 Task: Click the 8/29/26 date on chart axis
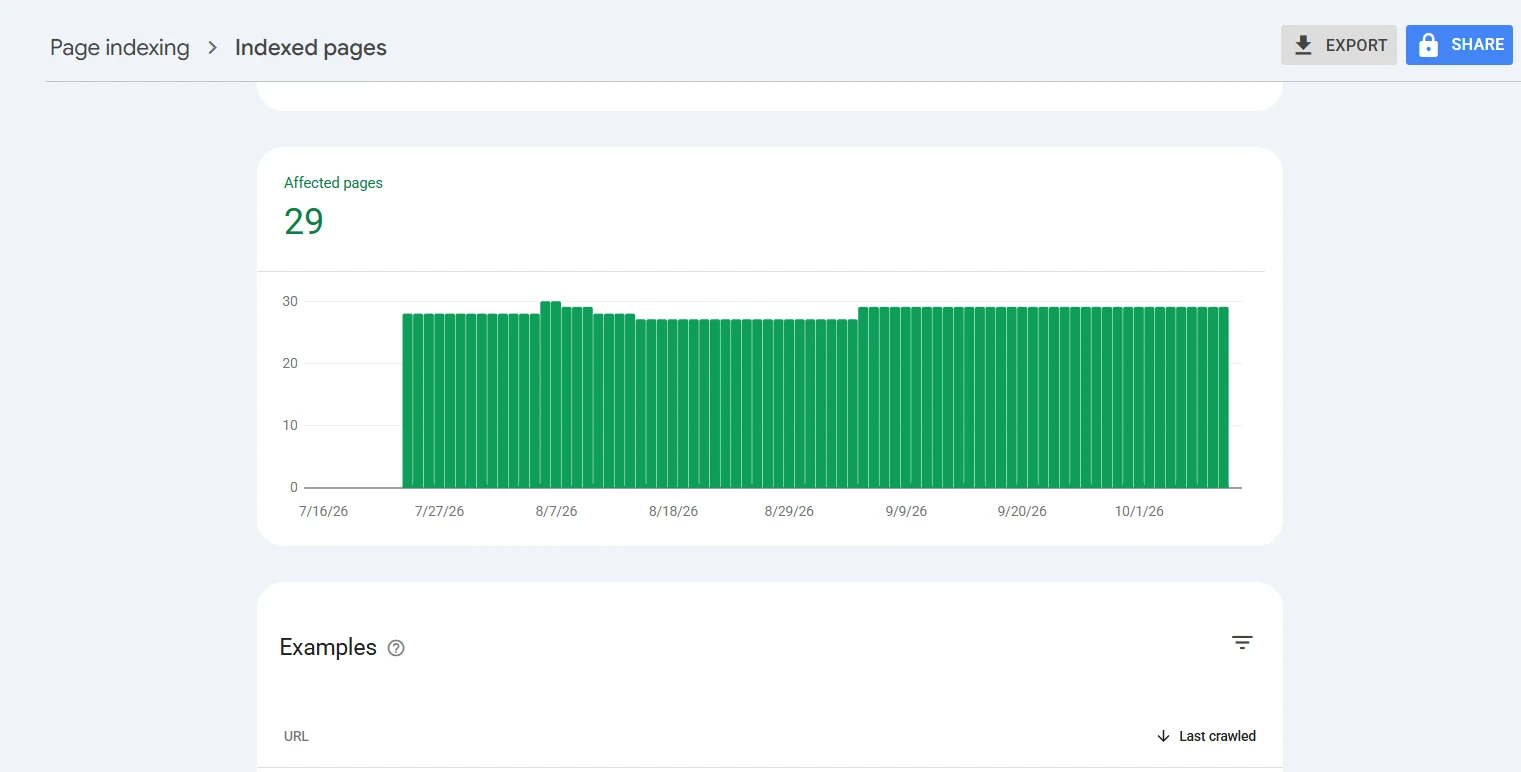pyautogui.click(x=789, y=511)
